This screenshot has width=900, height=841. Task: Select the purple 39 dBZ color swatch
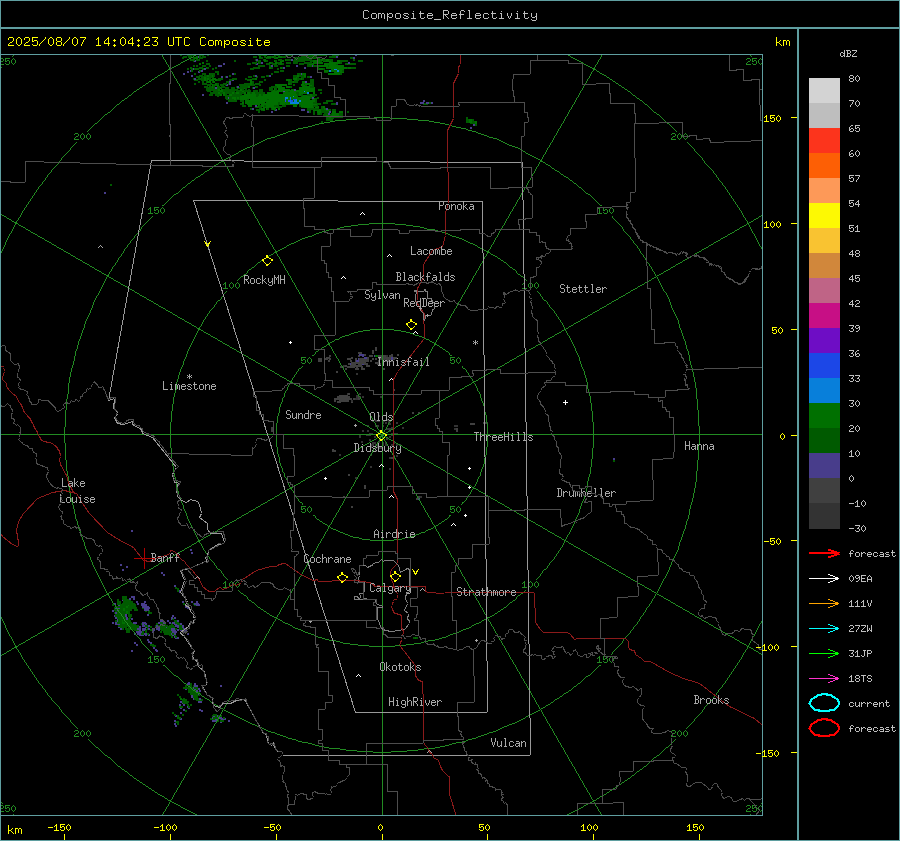[824, 340]
